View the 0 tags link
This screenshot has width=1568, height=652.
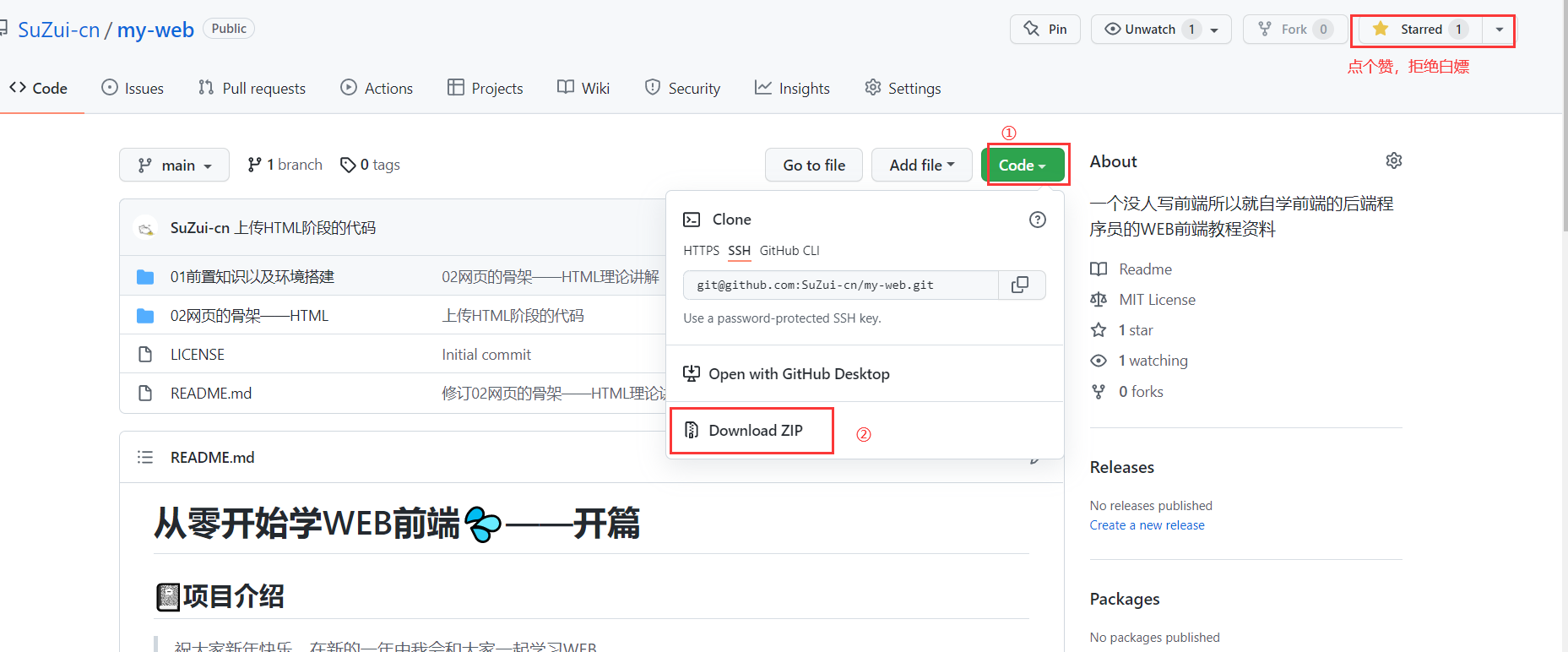370,165
